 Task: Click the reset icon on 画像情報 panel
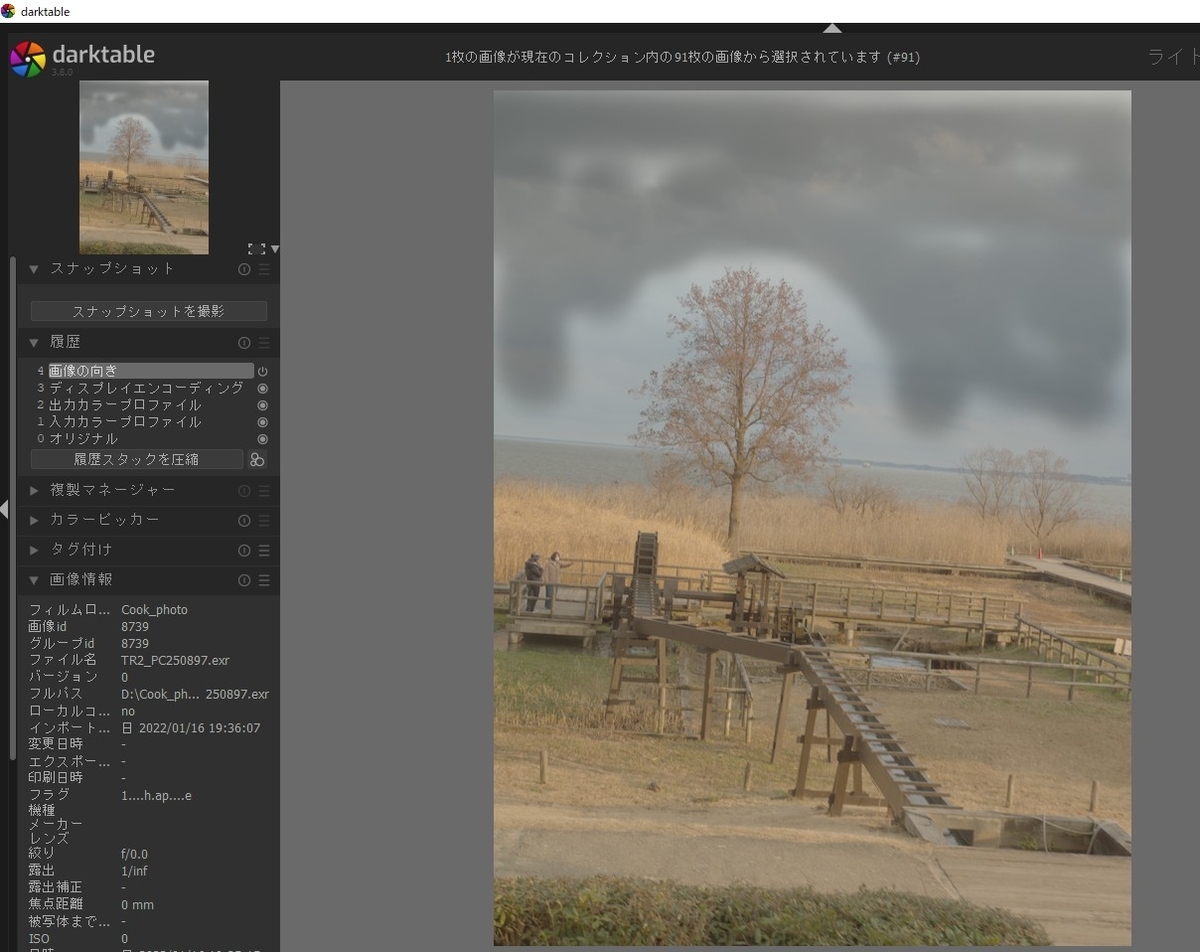coord(244,580)
